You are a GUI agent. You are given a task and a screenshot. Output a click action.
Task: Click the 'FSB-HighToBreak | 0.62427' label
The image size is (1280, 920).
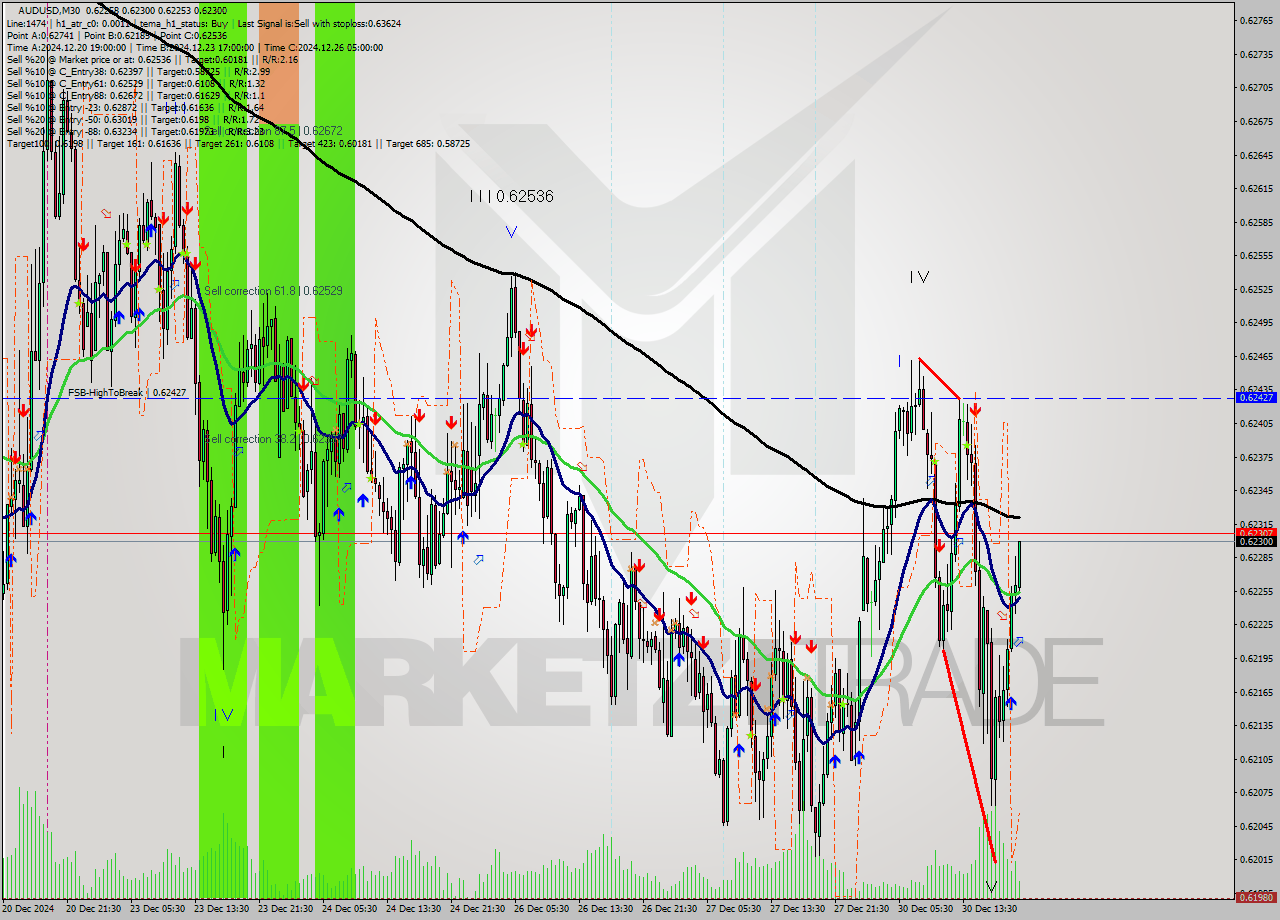coord(127,393)
